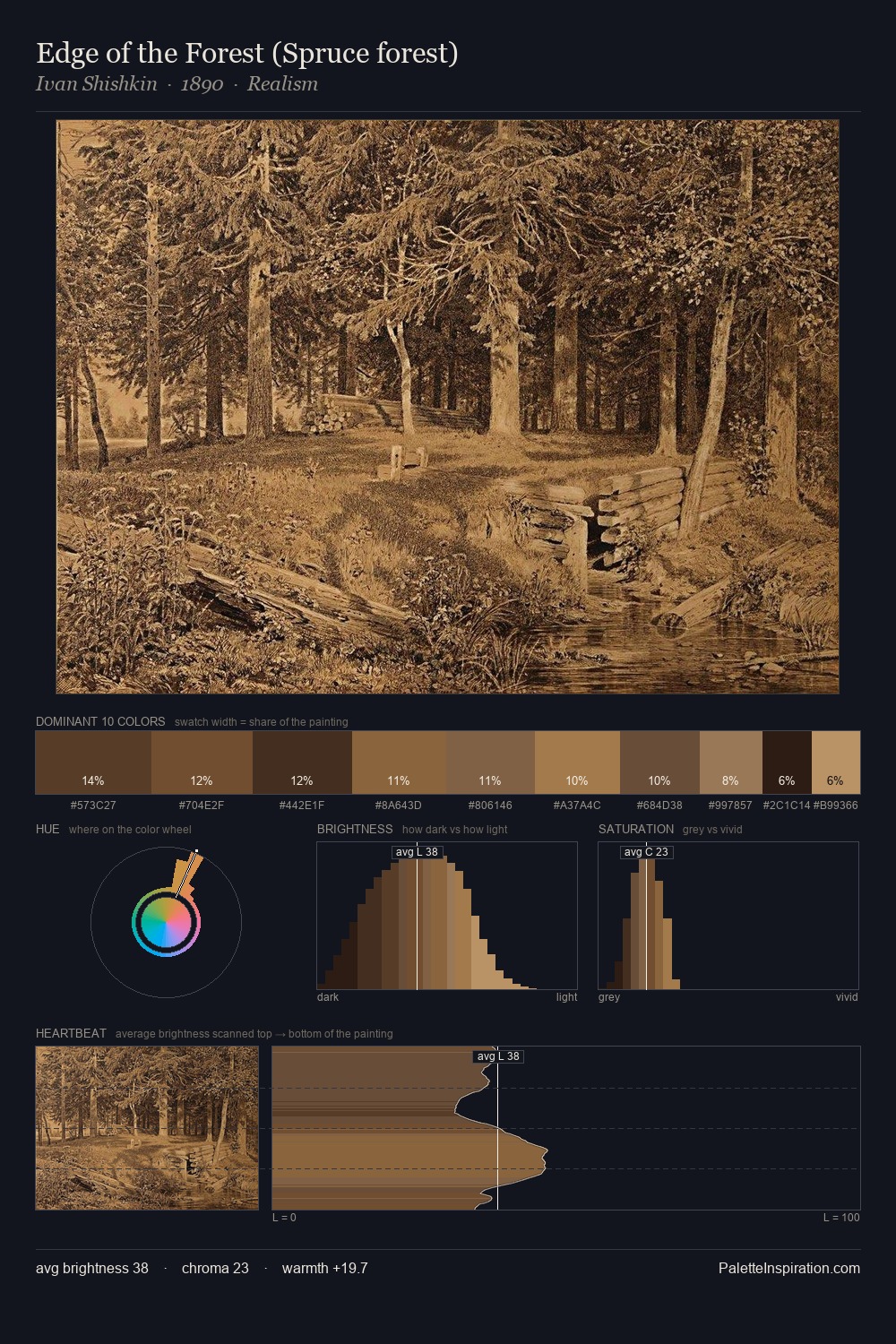The width and height of the screenshot is (896, 1344).
Task: Click the 'avg brightness 38' footer stat
Action: pyautogui.click(x=92, y=1268)
